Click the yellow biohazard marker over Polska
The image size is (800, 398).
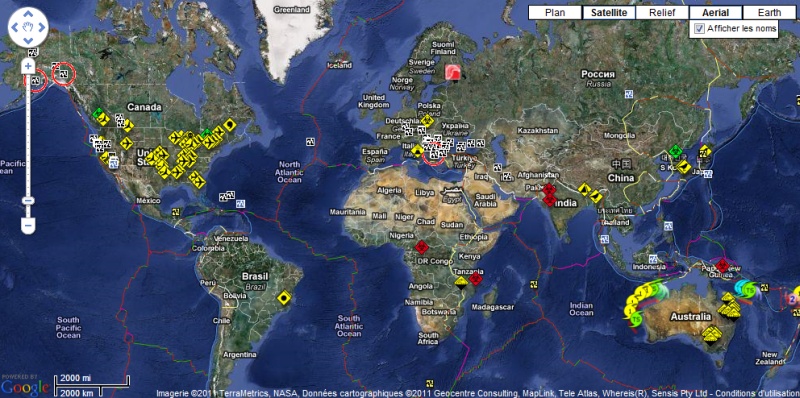(427, 121)
